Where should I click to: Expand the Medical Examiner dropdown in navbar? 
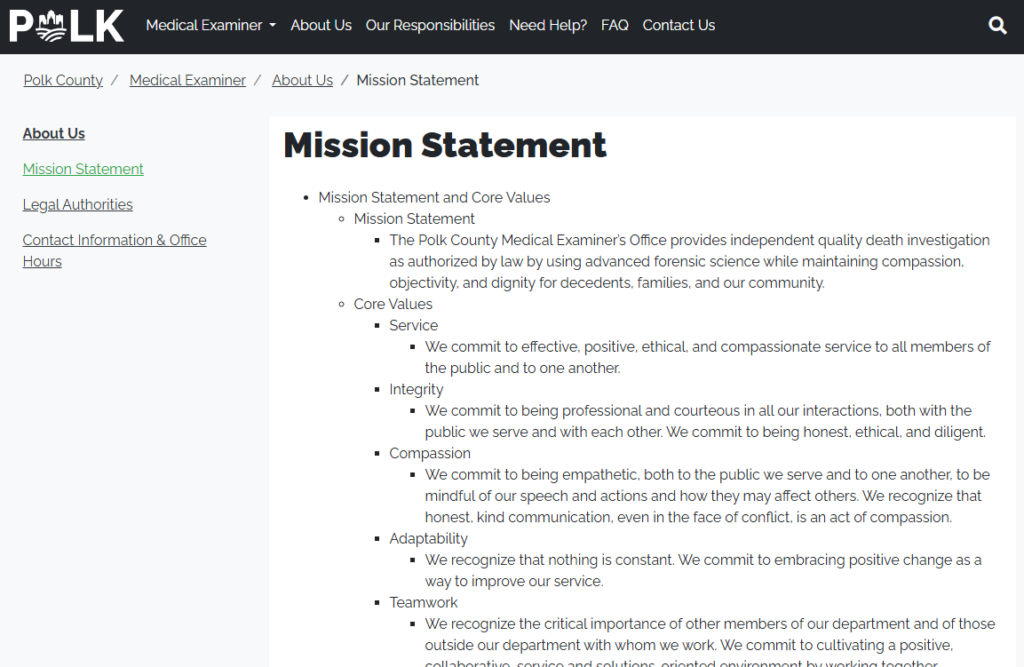210,26
